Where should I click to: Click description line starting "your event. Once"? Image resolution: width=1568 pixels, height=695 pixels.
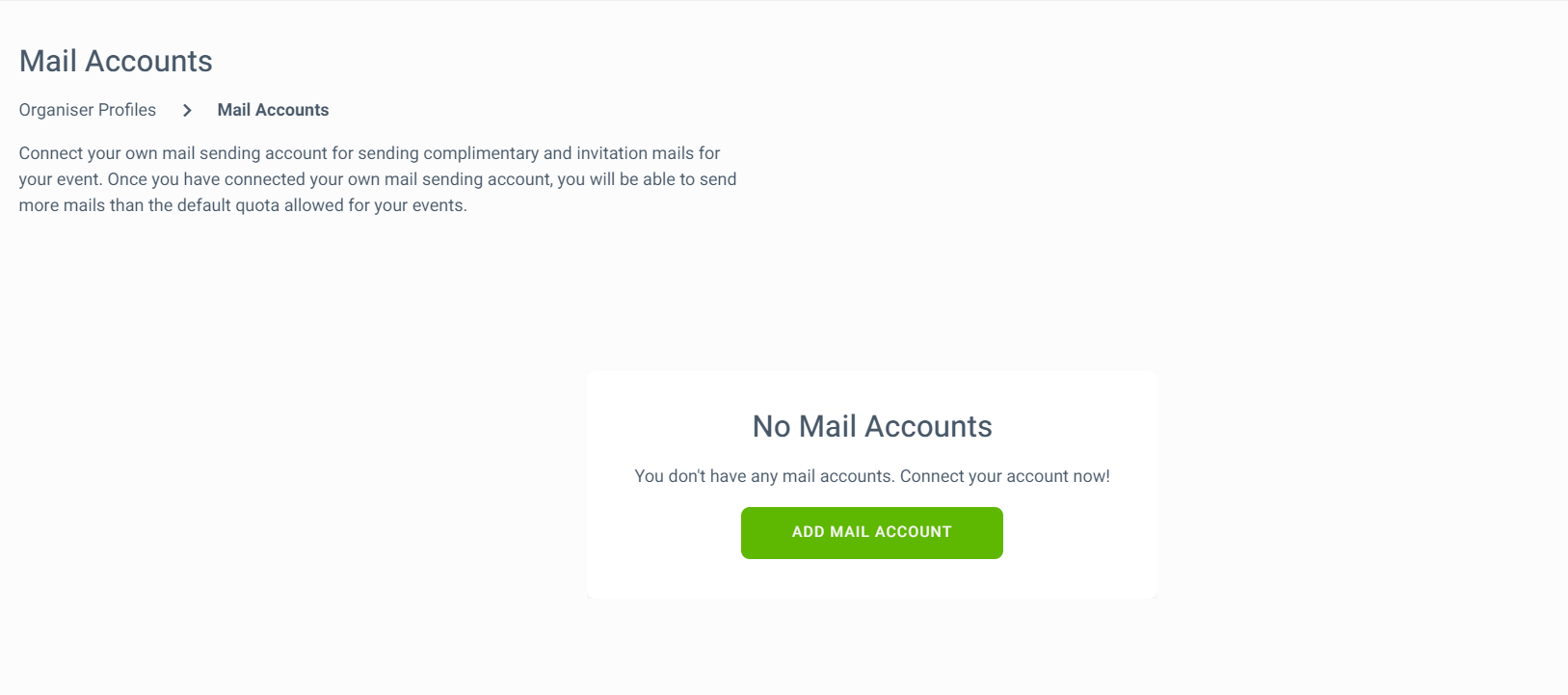coord(378,179)
